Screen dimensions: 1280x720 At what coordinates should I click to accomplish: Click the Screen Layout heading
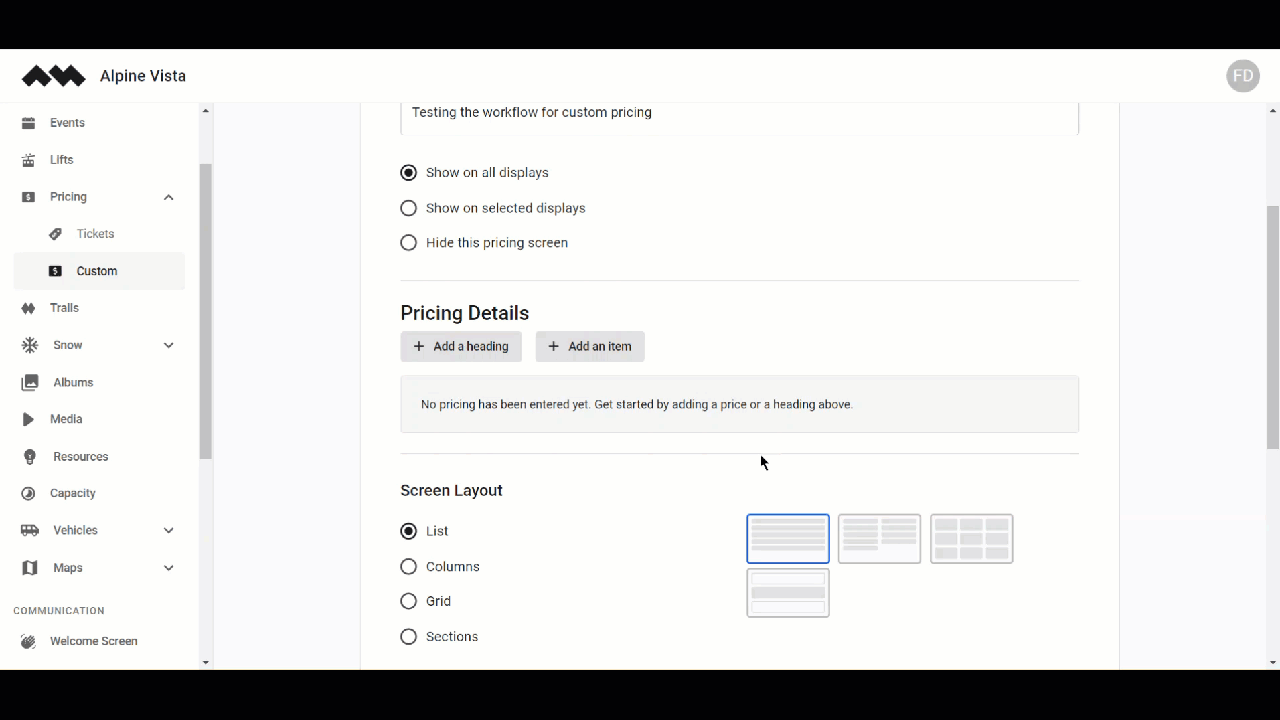point(451,490)
